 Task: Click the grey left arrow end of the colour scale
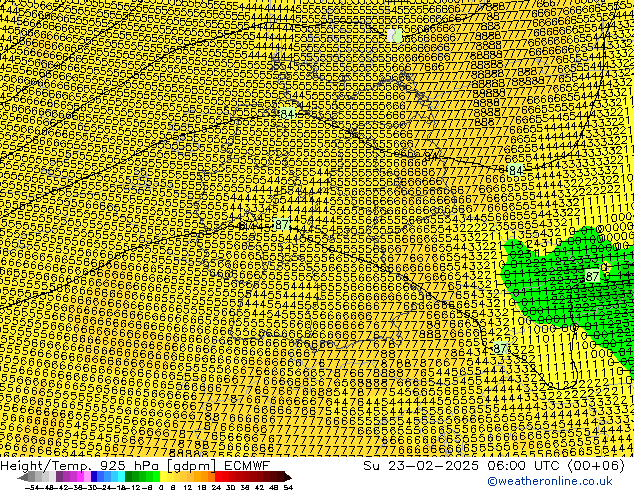point(23,477)
